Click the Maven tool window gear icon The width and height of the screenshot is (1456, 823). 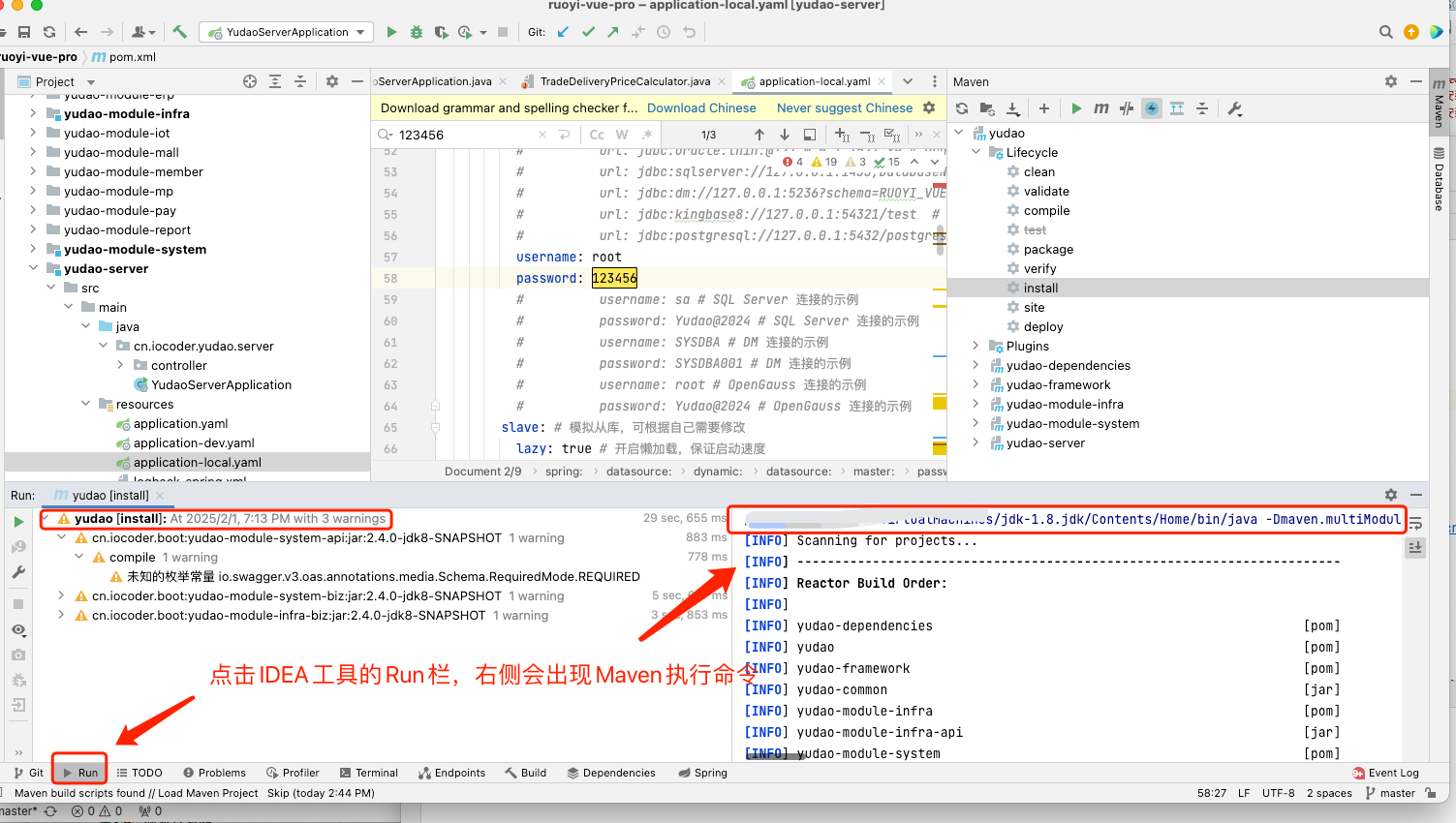point(1391,81)
